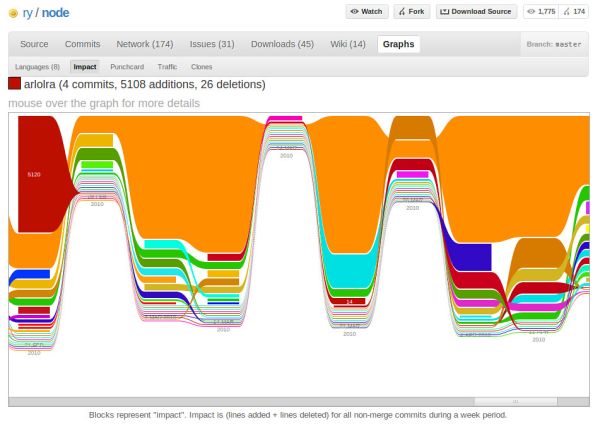600x429 pixels.
Task: View the 1,775 watchers count
Action: 541,11
